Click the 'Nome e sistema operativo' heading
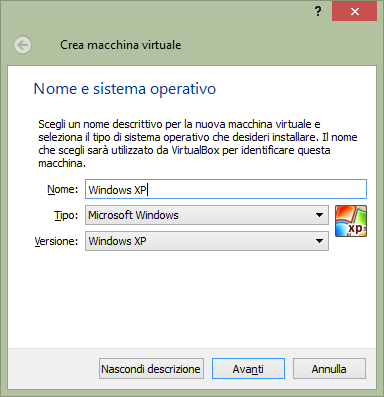Screen dimensions: 384x397 pyautogui.click(x=125, y=89)
